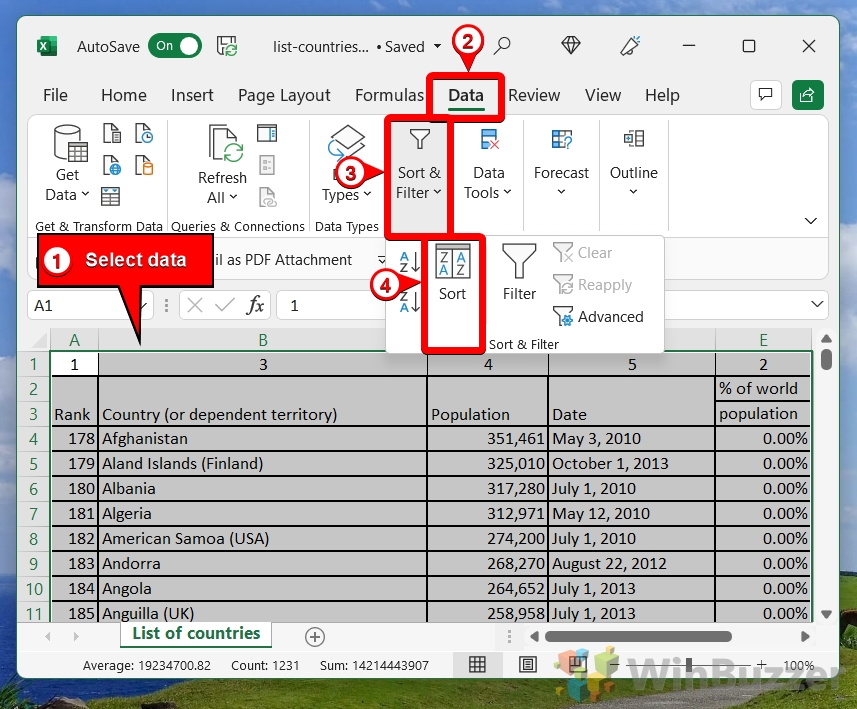Open the File menu tab
Viewport: 857px width, 709px height.
[55, 95]
